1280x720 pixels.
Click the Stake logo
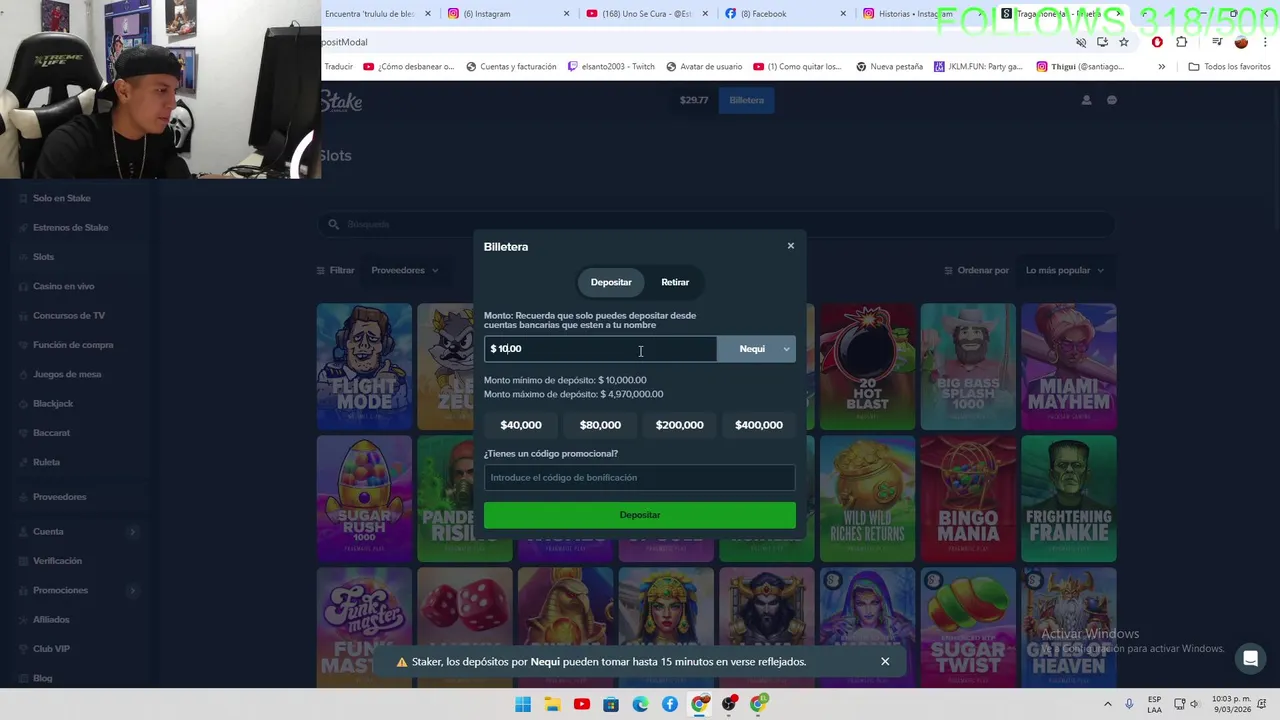[x=341, y=101]
